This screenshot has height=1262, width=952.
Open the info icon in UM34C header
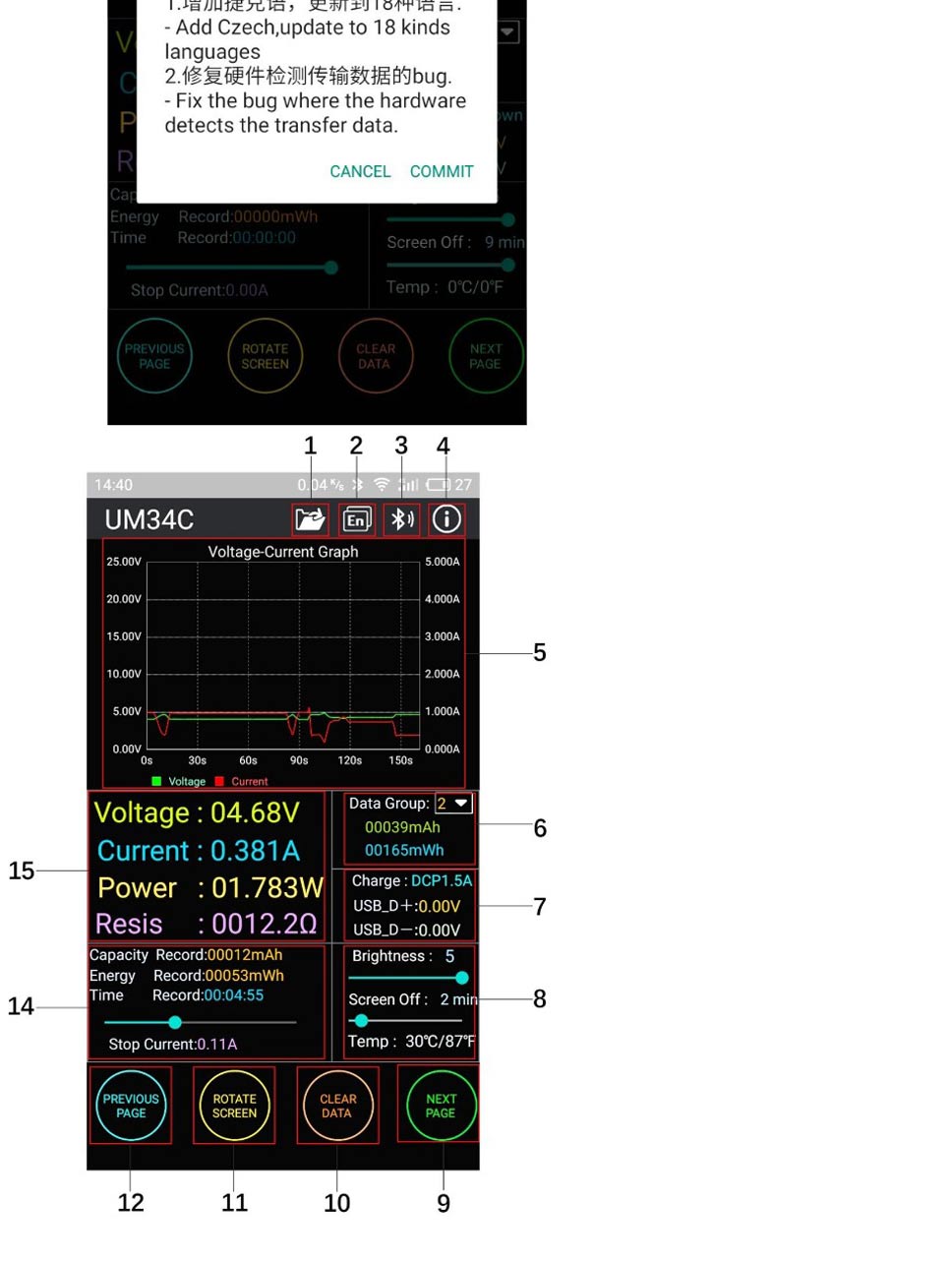[446, 519]
